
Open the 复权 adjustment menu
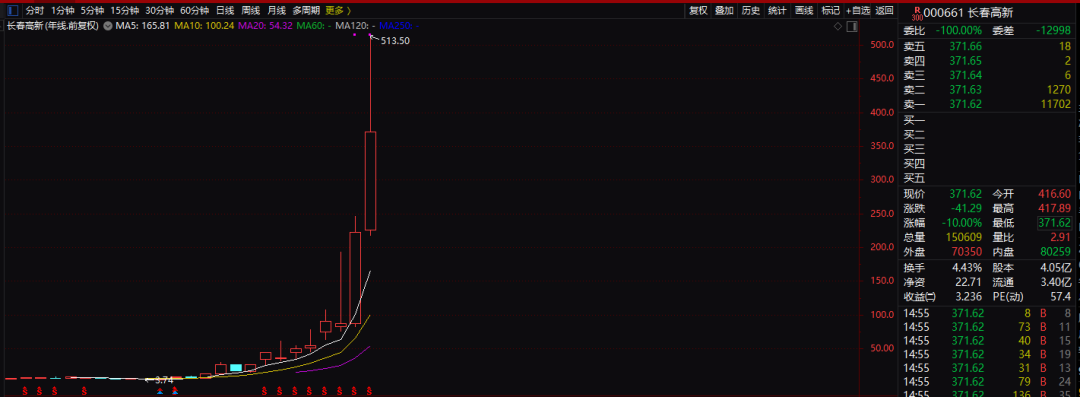pos(698,10)
